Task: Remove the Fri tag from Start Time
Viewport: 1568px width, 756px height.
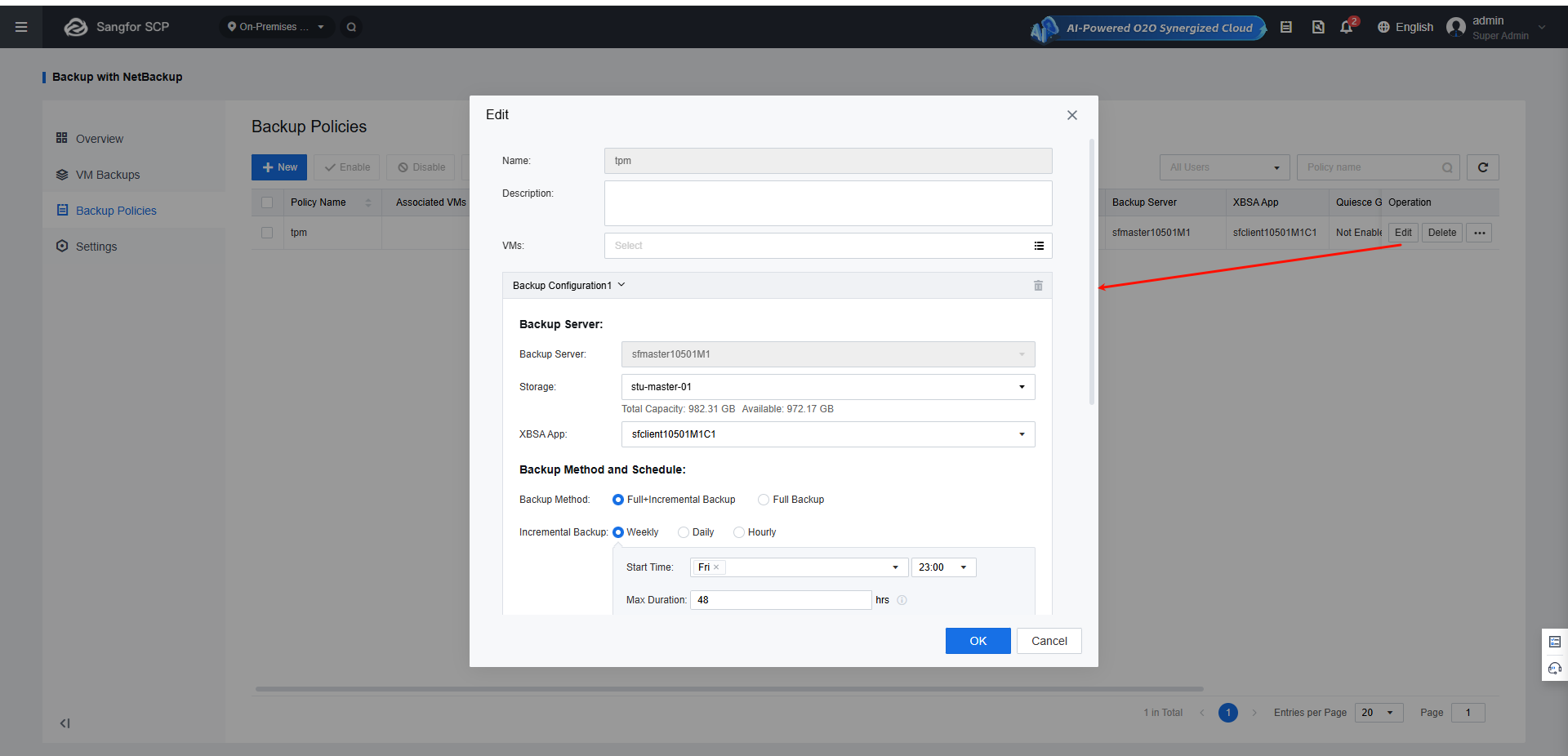Action: click(x=716, y=567)
